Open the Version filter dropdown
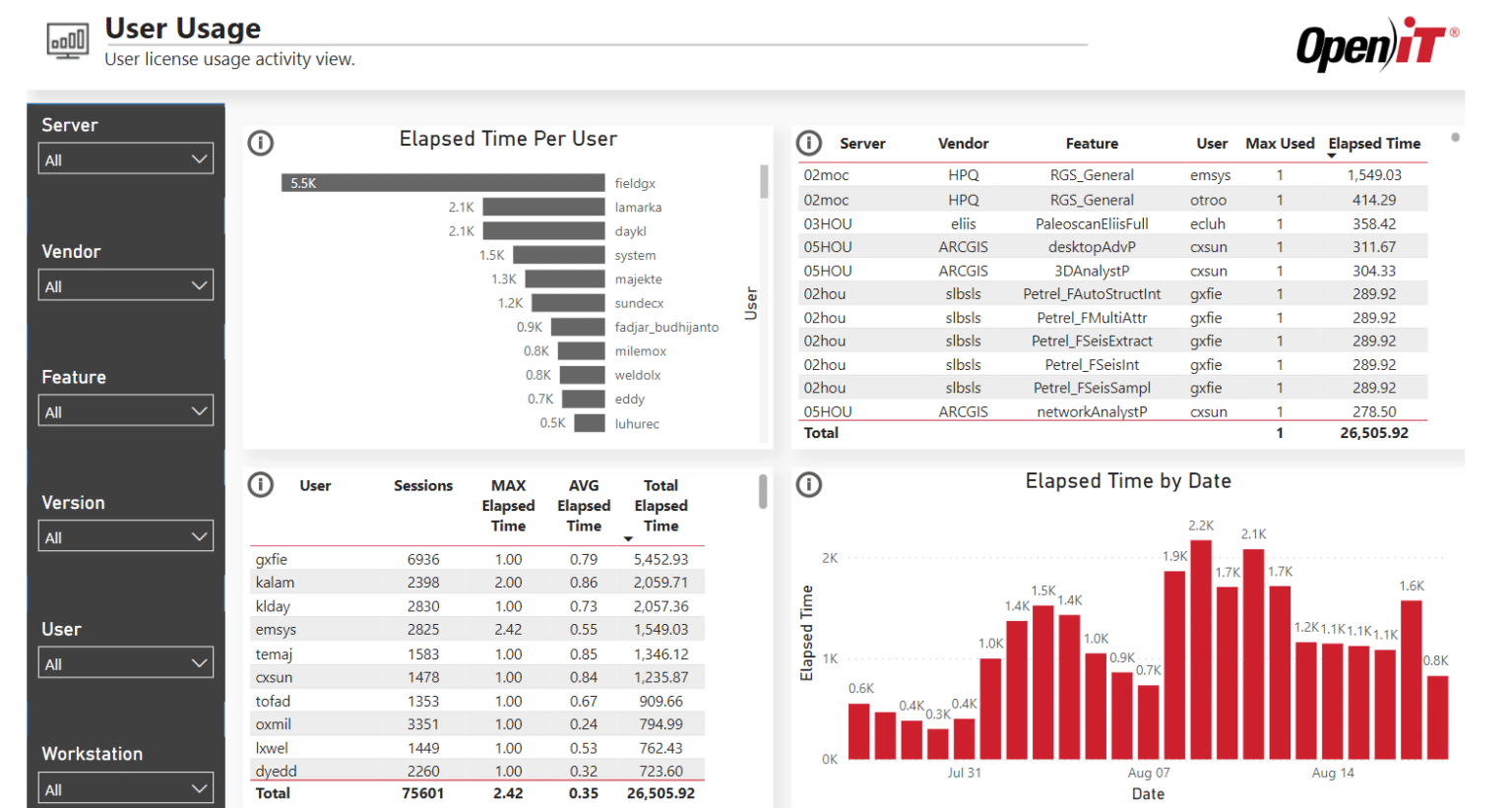 (x=125, y=535)
